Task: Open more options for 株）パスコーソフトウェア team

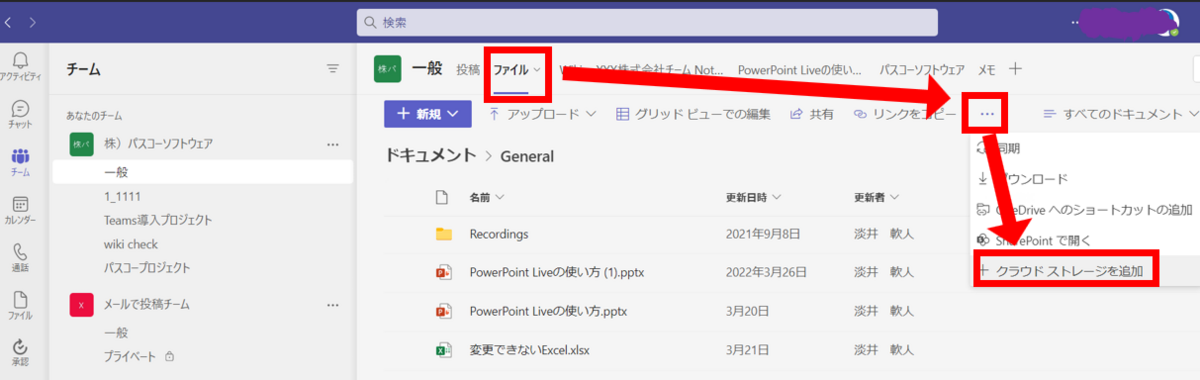Action: (x=333, y=145)
